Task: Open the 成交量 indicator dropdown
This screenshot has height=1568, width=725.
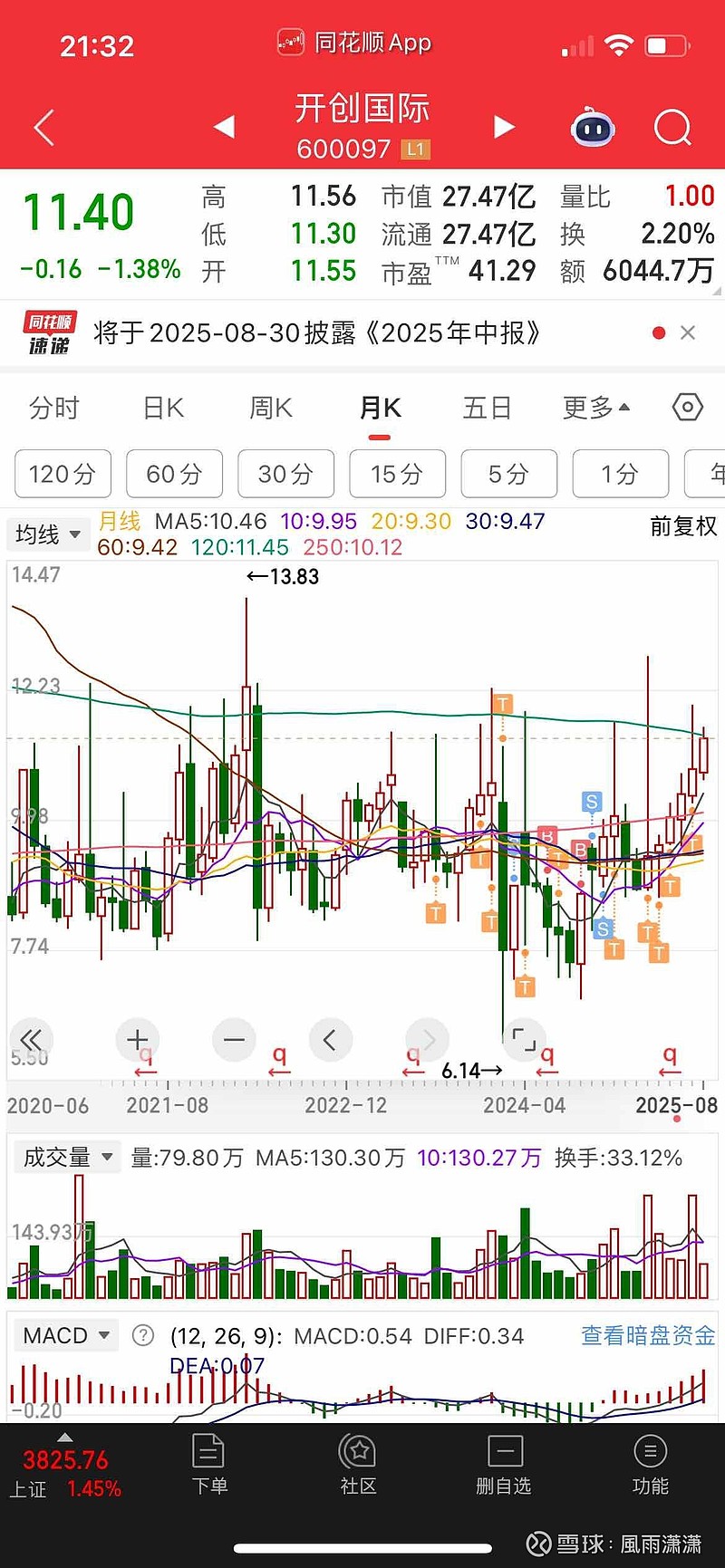Action: (67, 1157)
